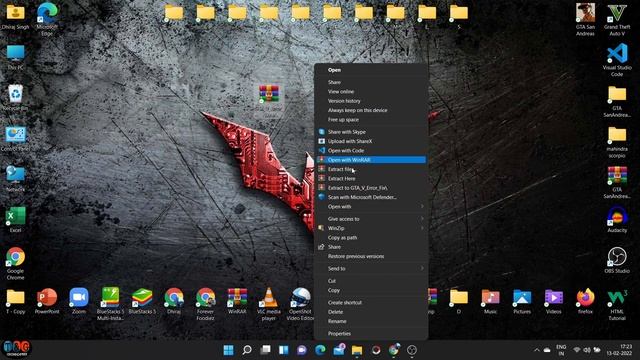
Task: Select the T - Copy folder
Action: pos(16,301)
